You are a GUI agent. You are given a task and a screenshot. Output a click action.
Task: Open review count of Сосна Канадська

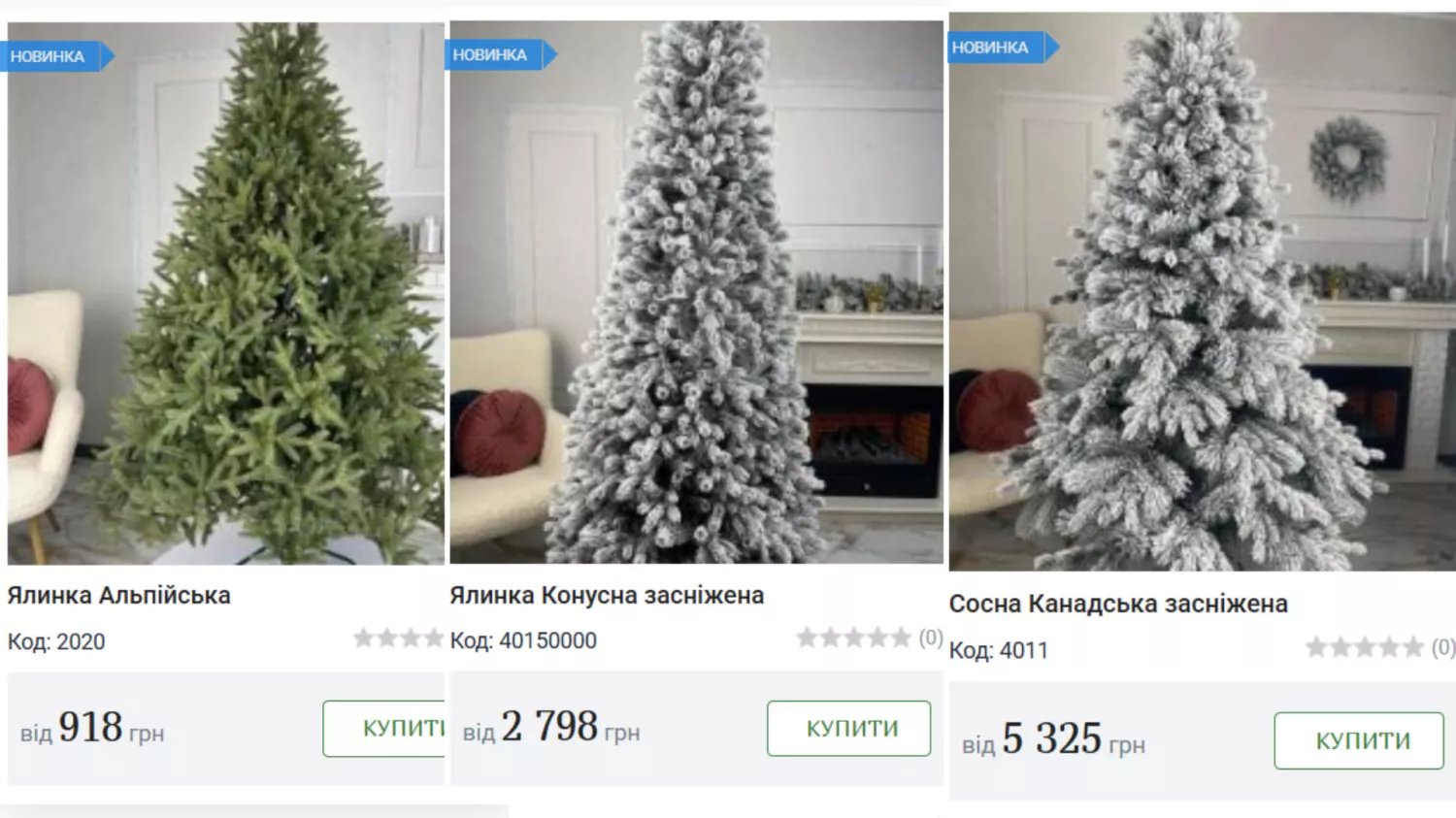coord(1443,647)
